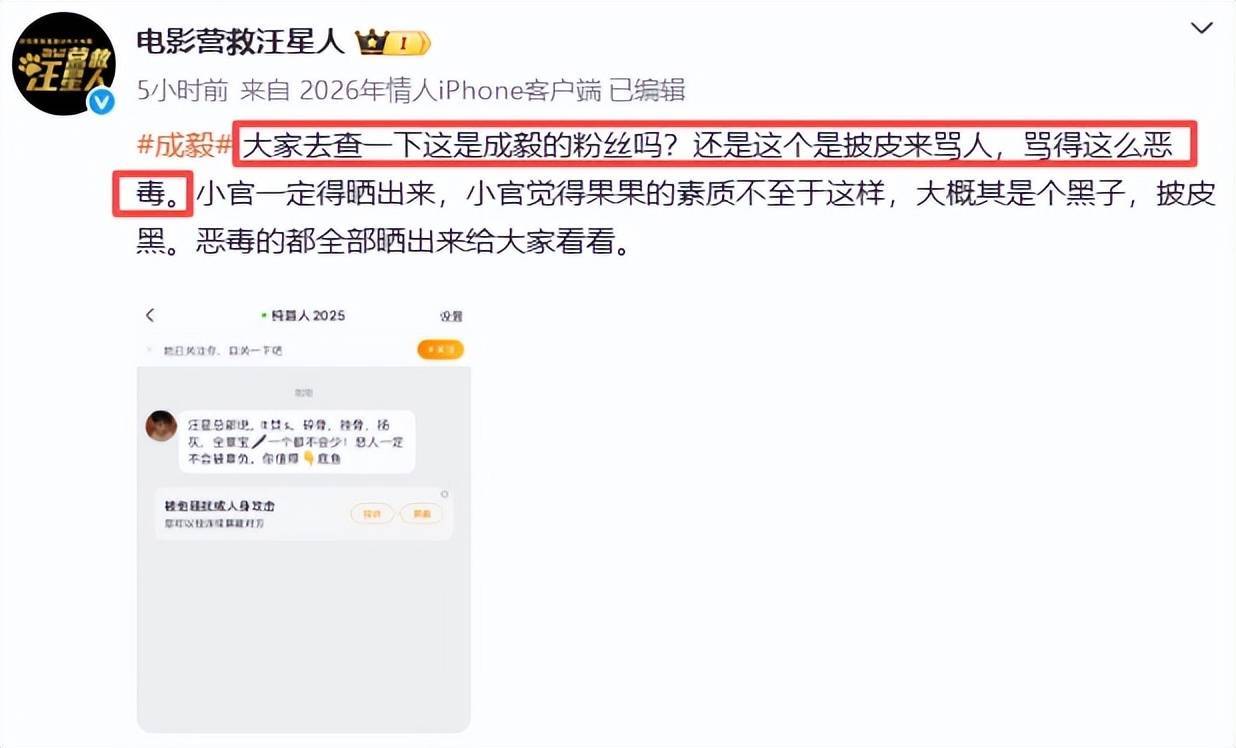This screenshot has height=748, width=1236.
Task: Close the harassment warning card
Action: point(445,494)
